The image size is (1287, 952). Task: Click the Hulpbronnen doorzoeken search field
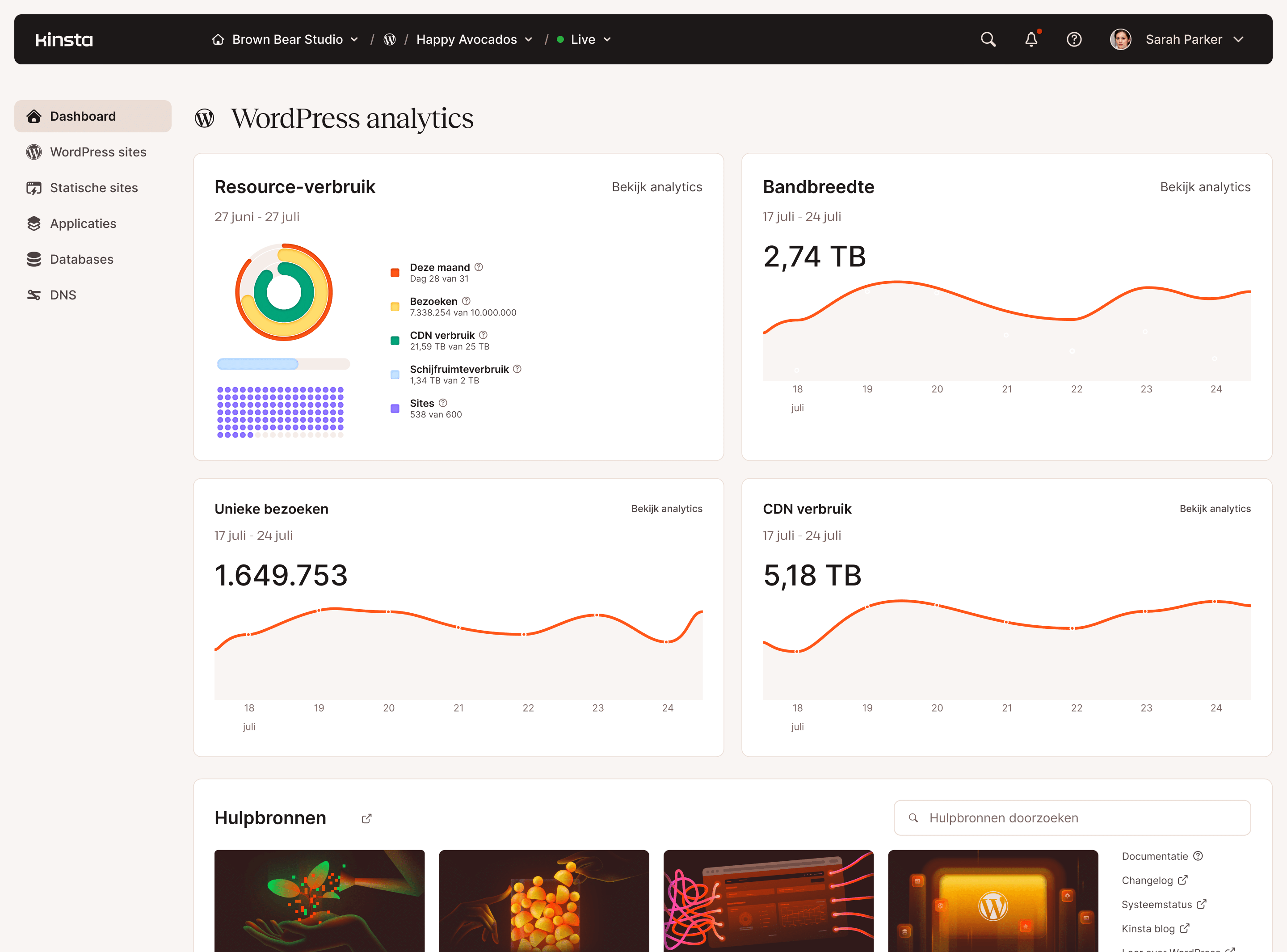[x=1072, y=818]
